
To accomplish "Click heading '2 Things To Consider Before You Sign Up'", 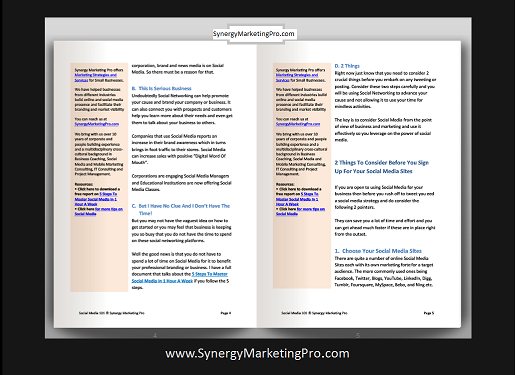I will click(x=382, y=167).
